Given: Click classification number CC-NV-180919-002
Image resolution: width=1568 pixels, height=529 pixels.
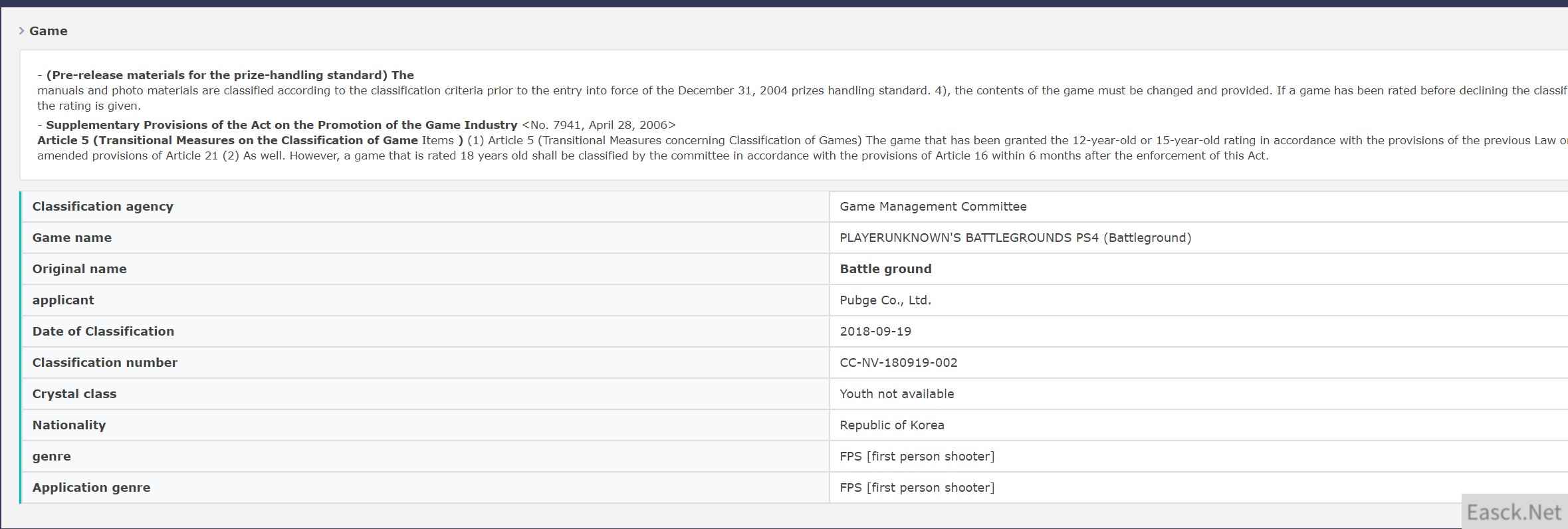Looking at the screenshot, I should tap(898, 363).
